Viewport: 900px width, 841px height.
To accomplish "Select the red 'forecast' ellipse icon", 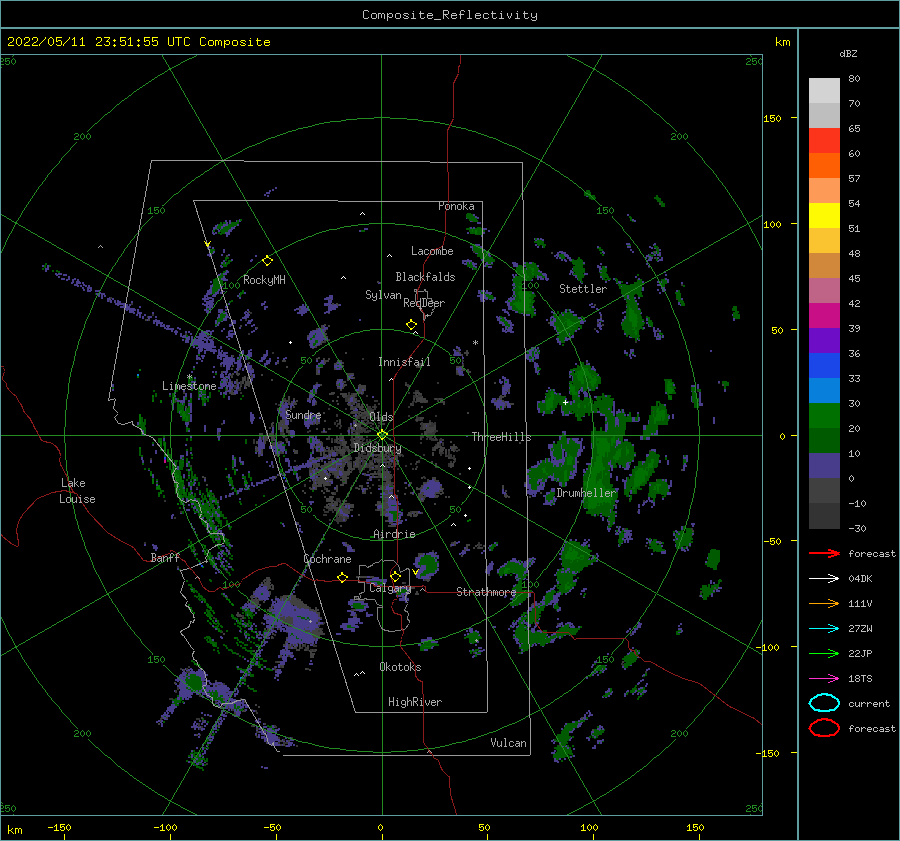I will [x=824, y=728].
